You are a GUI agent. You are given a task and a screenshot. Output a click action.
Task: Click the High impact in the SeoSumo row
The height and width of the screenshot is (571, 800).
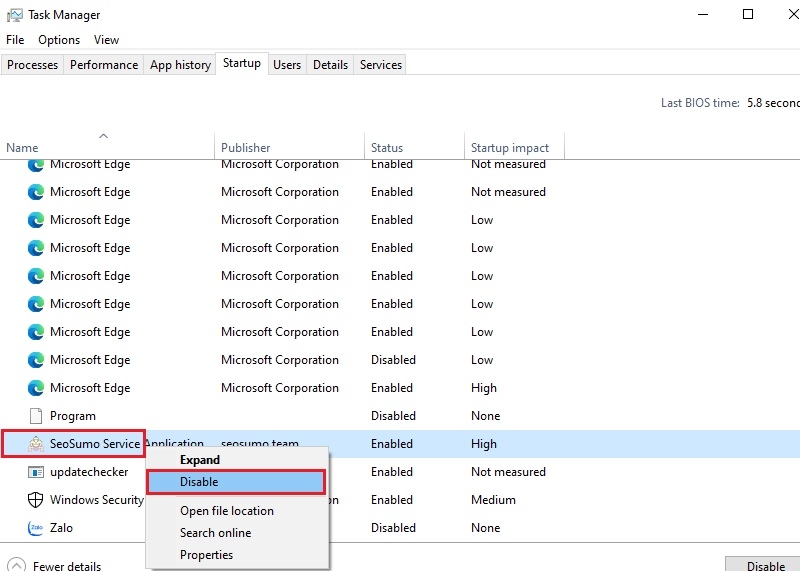point(484,444)
